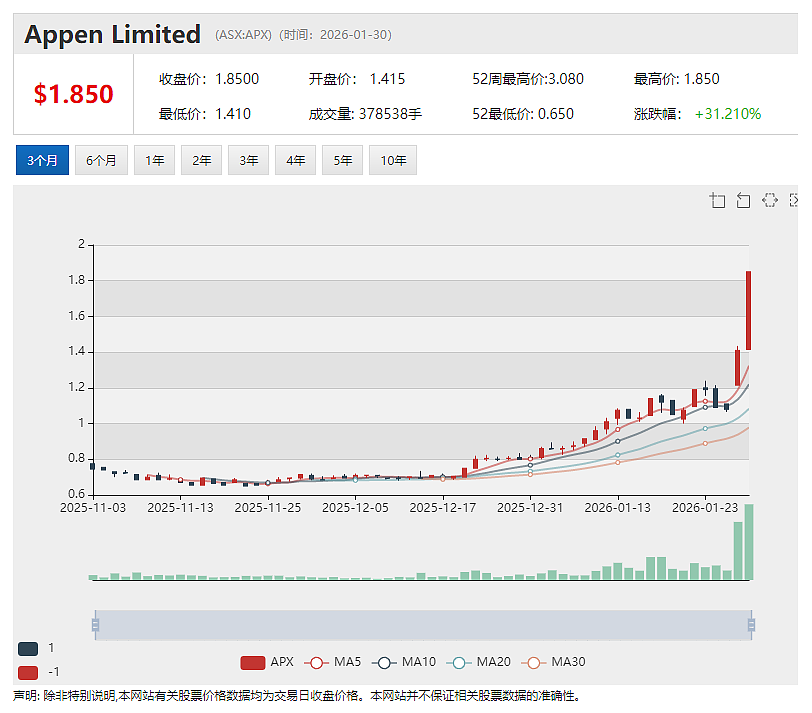Image resolution: width=812 pixels, height=713 pixels.
Task: Click the Appen Limited title
Action: click(112, 35)
